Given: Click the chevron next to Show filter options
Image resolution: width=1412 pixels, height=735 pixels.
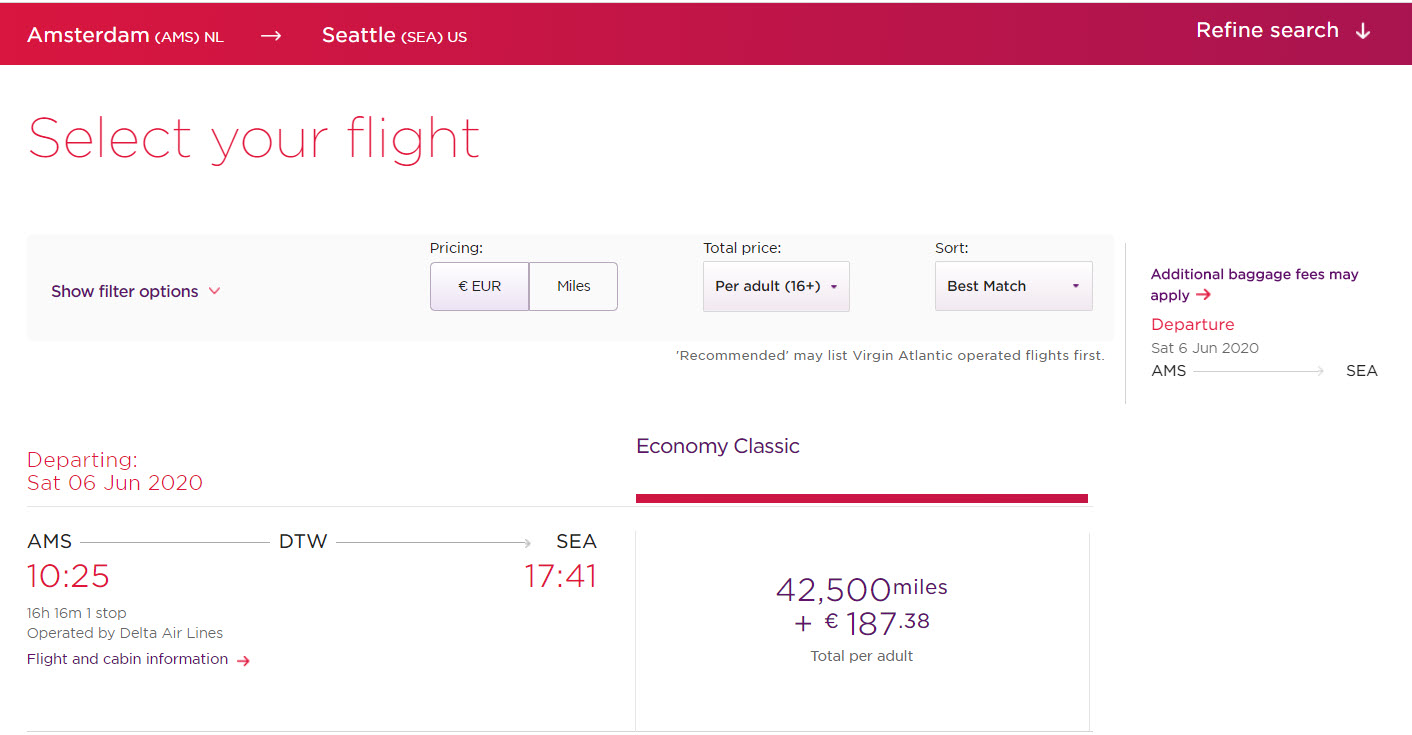Looking at the screenshot, I should [x=215, y=291].
